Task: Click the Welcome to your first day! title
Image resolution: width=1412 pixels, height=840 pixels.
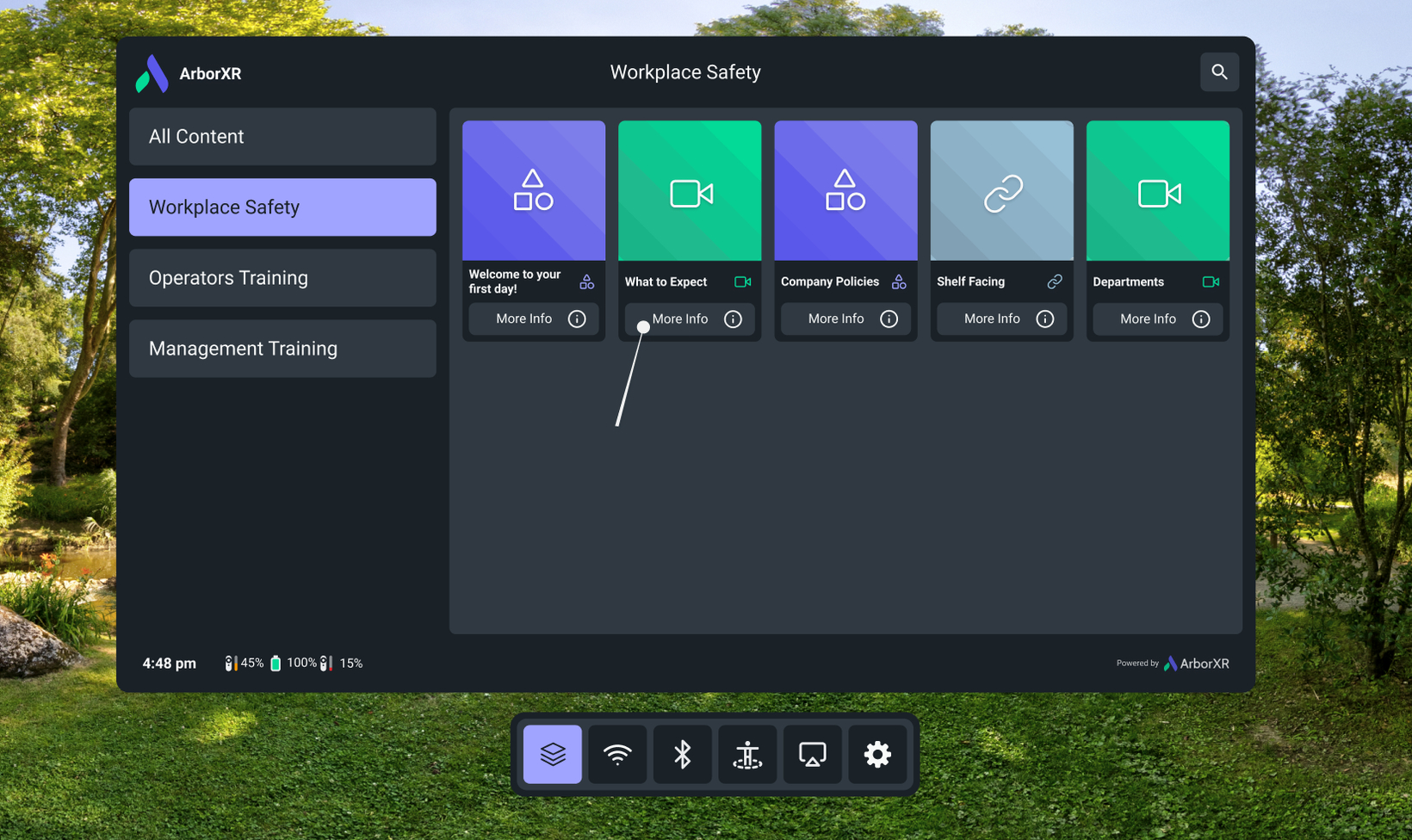Action: (515, 281)
